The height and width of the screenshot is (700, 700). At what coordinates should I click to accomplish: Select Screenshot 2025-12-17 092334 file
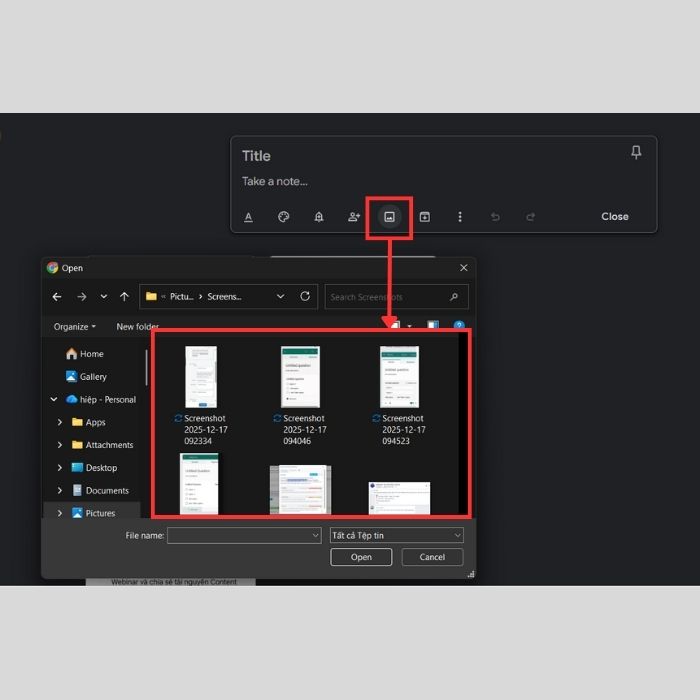point(201,396)
